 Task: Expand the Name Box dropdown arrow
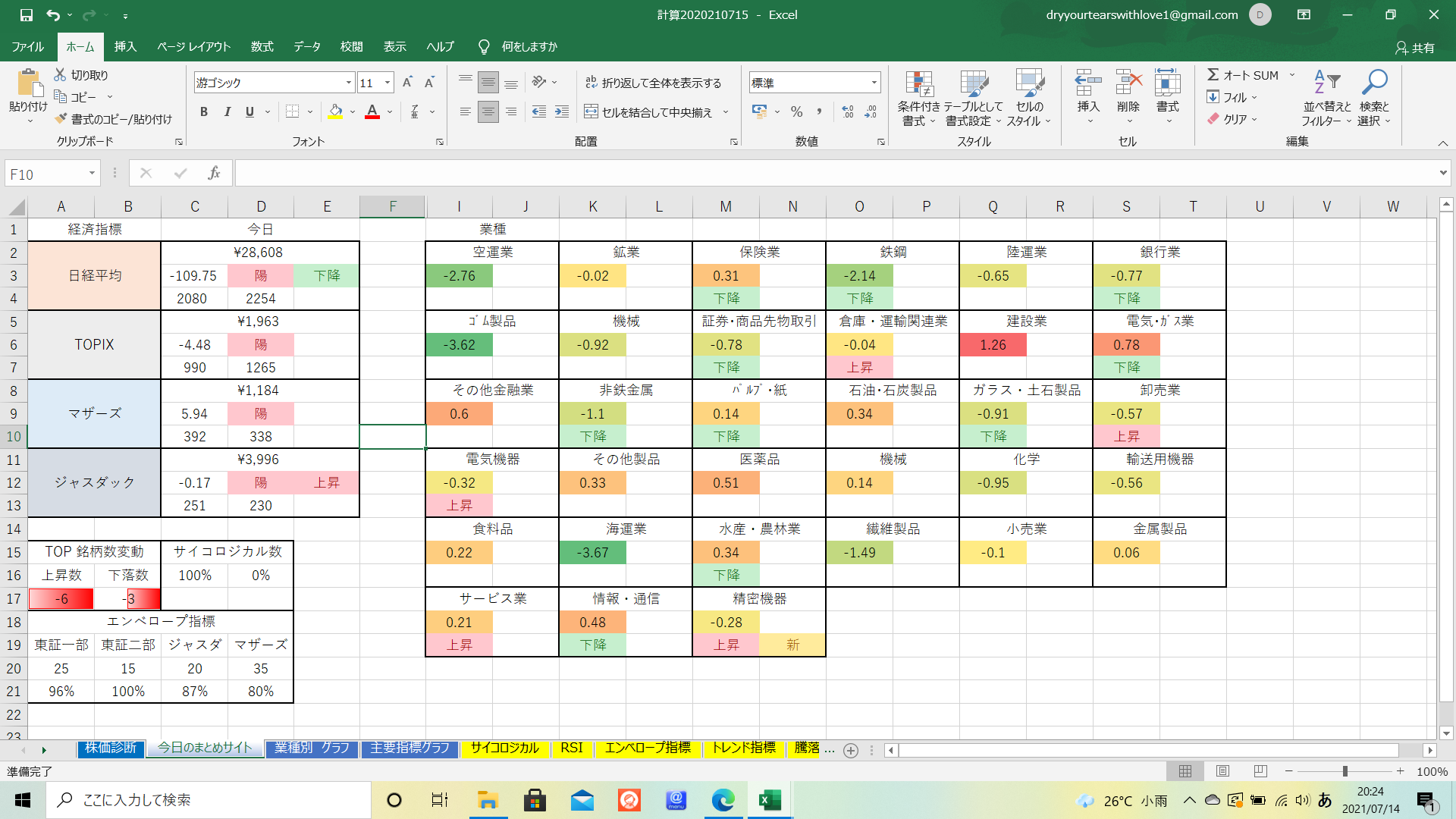(x=92, y=174)
